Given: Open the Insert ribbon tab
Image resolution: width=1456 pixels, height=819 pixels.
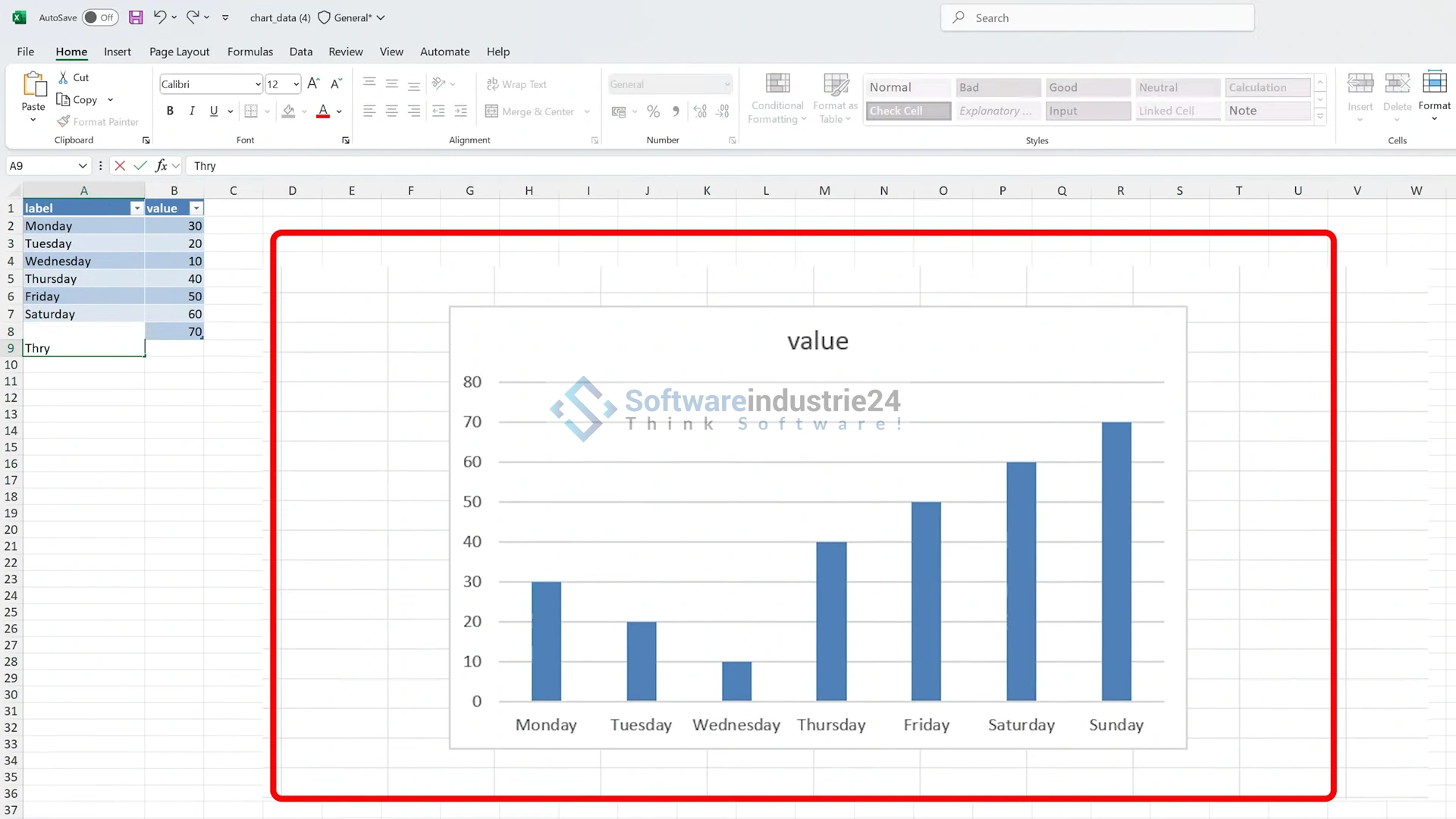Looking at the screenshot, I should 118,52.
